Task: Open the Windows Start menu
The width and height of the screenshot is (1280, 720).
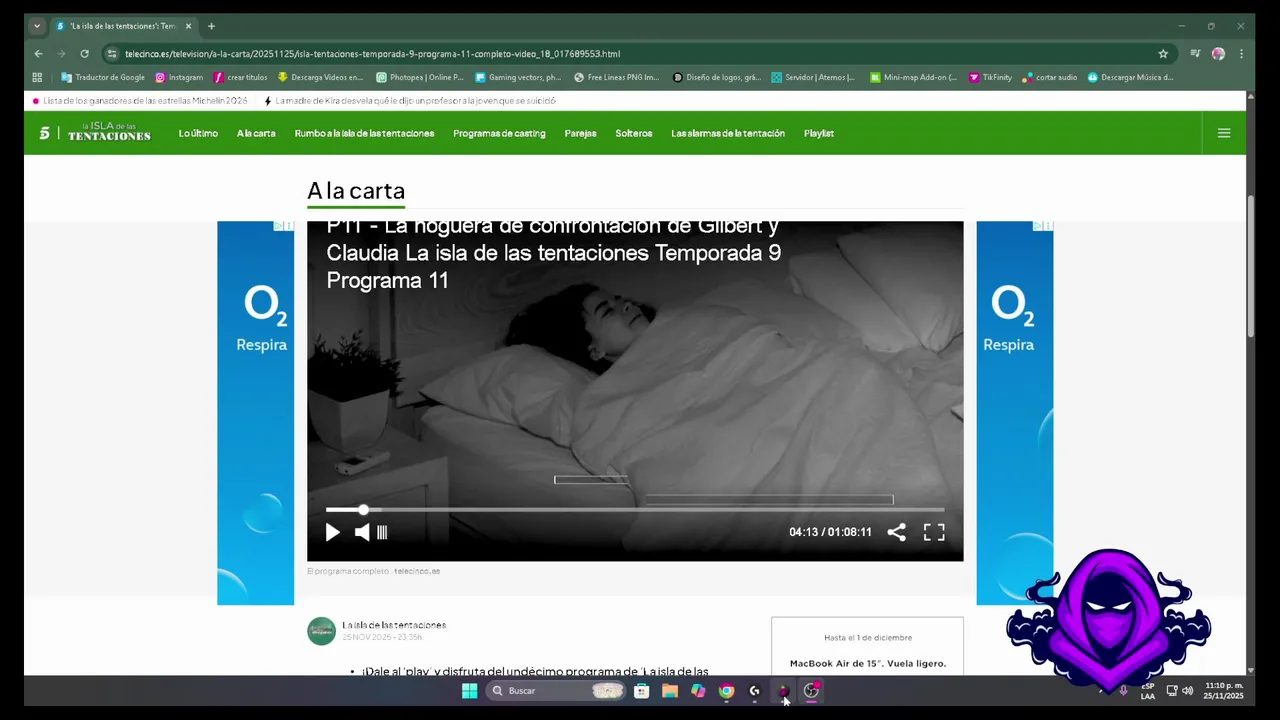Action: point(469,691)
